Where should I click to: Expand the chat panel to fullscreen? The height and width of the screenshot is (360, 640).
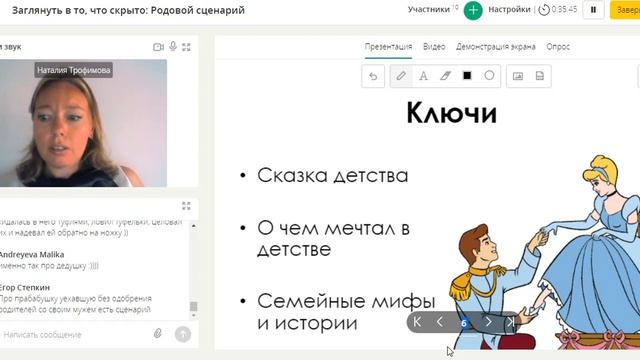(x=187, y=206)
